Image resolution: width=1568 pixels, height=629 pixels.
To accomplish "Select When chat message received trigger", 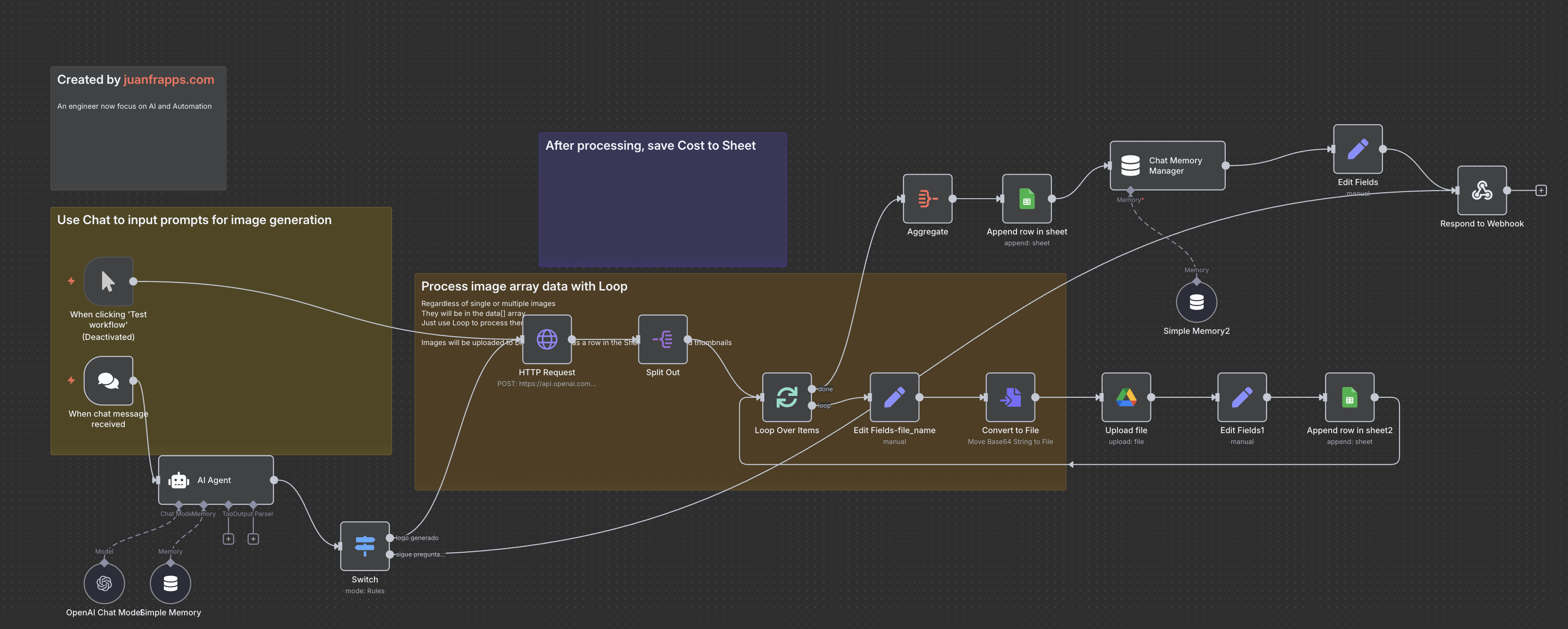I will [108, 380].
